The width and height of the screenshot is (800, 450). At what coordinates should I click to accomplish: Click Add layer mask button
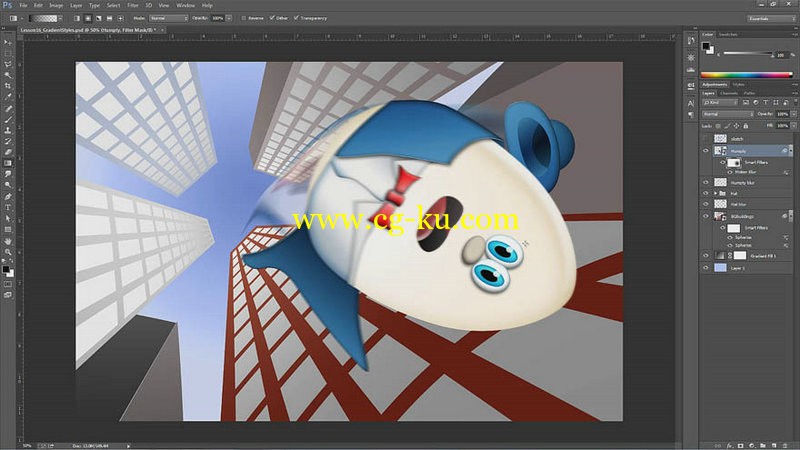(740, 446)
